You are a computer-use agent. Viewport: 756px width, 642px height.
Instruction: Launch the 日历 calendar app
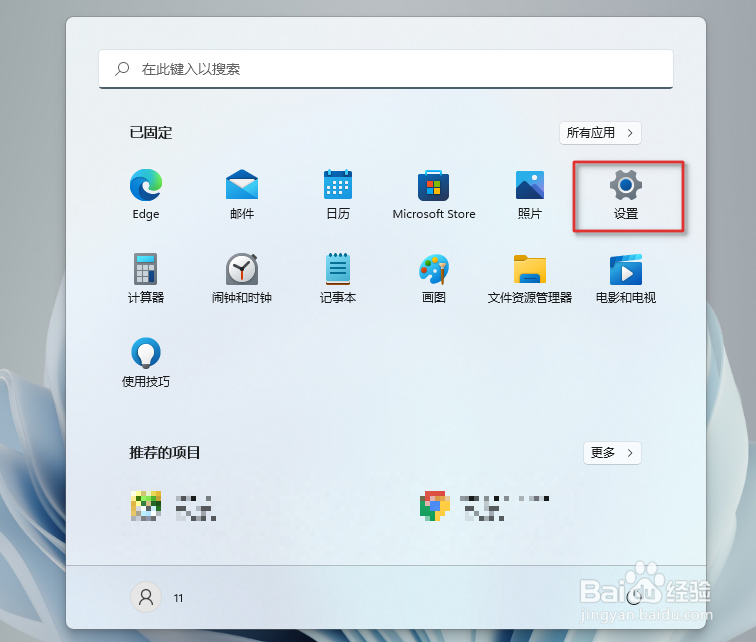[338, 194]
